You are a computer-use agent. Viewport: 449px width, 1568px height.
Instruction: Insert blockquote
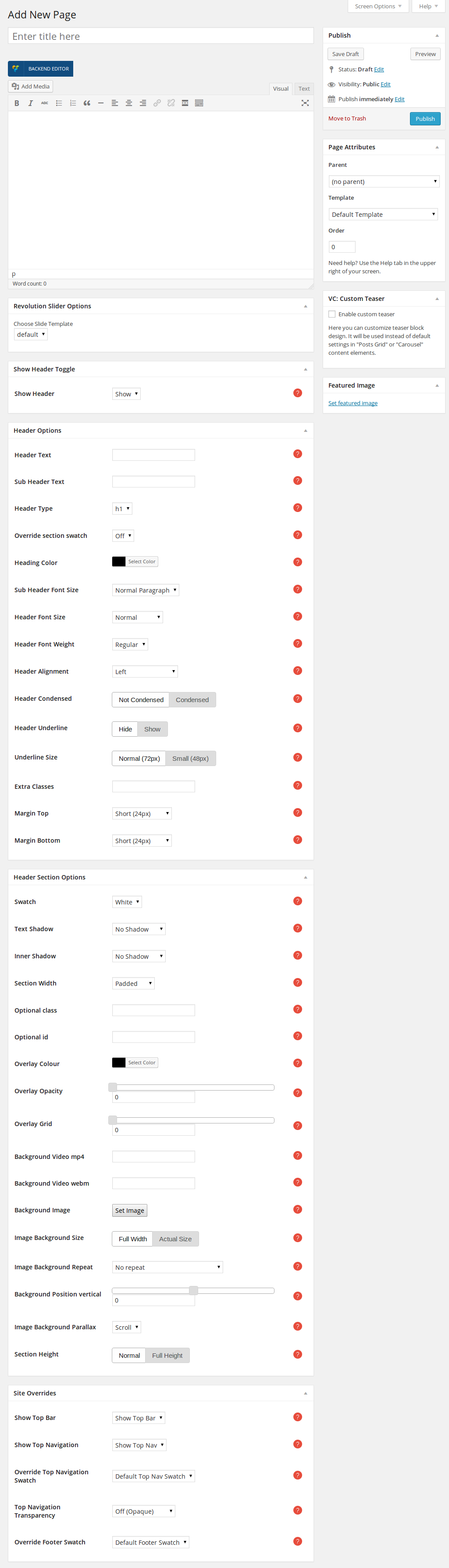(86, 103)
